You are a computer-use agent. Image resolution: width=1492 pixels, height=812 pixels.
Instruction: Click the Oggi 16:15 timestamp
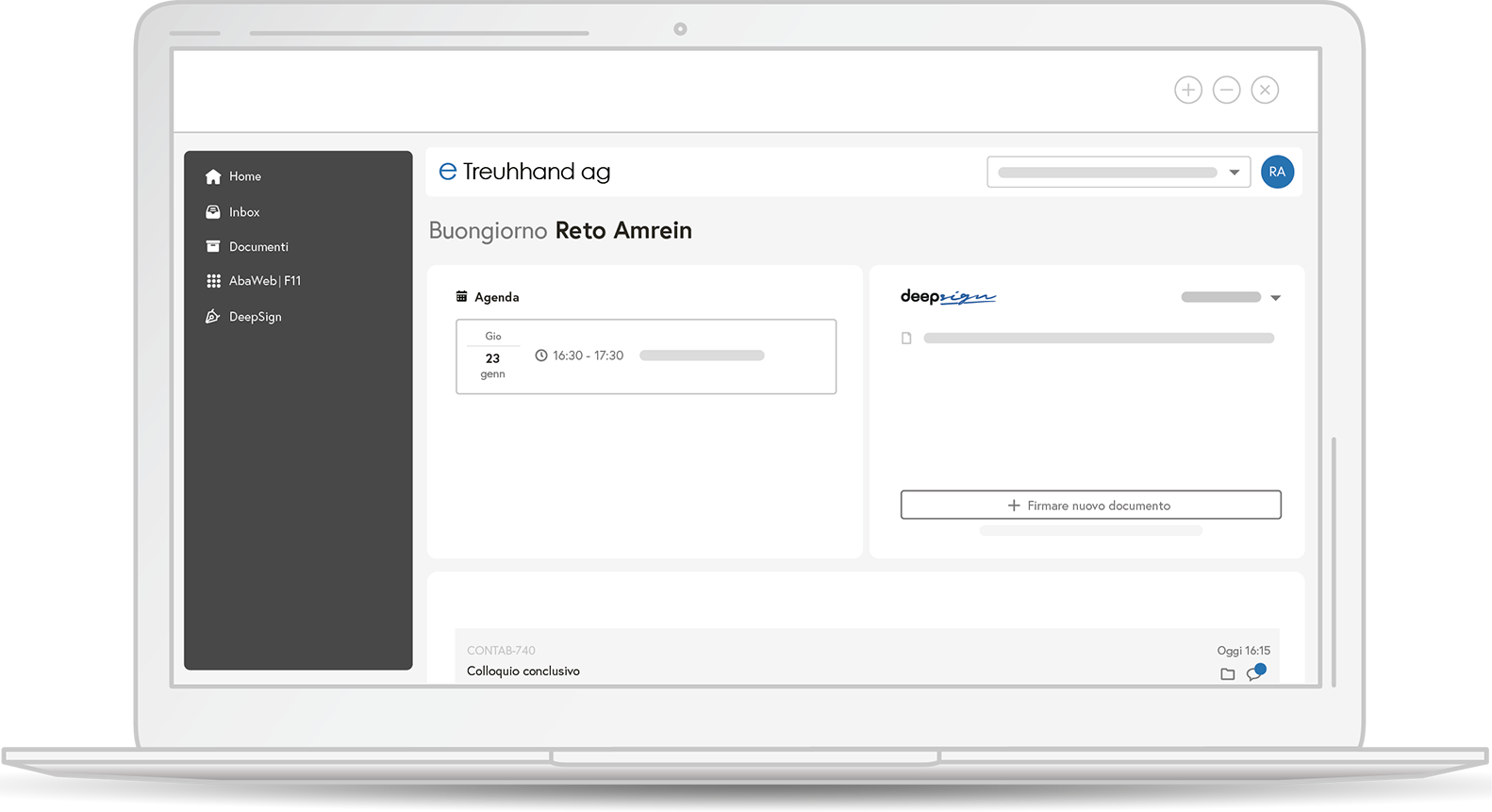[x=1243, y=651]
